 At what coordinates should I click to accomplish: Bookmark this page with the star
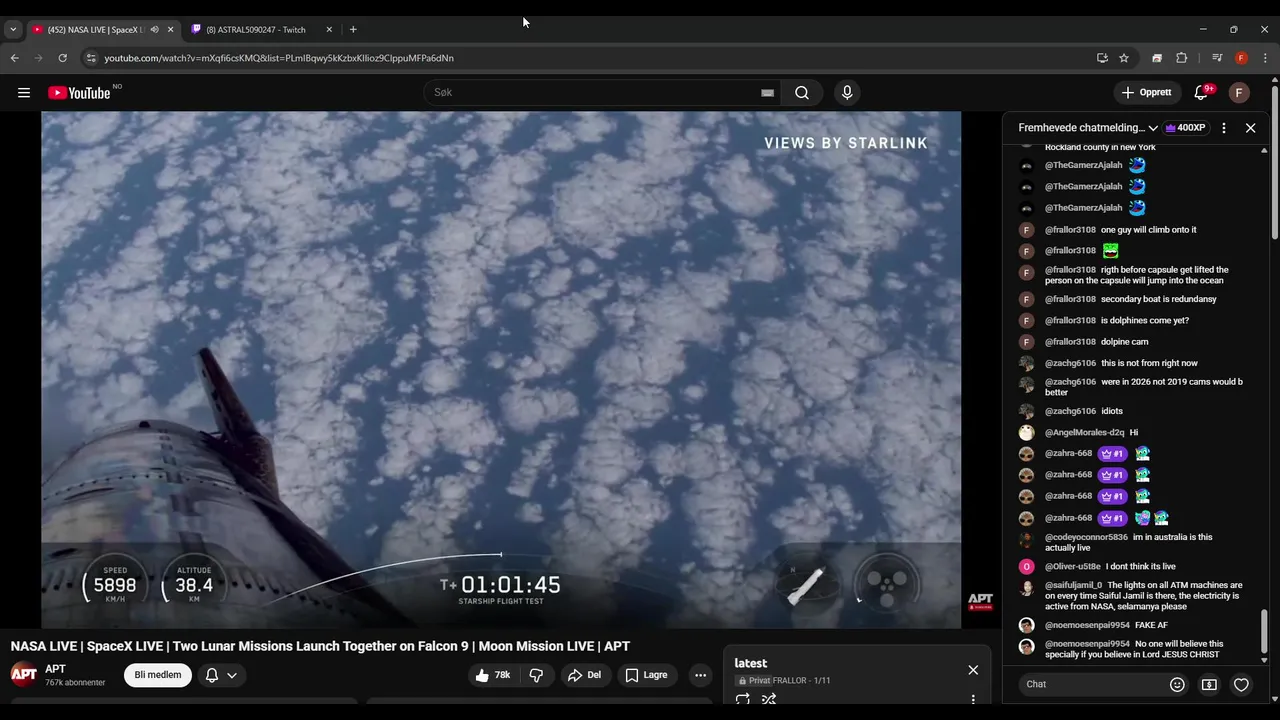pyautogui.click(x=1124, y=58)
